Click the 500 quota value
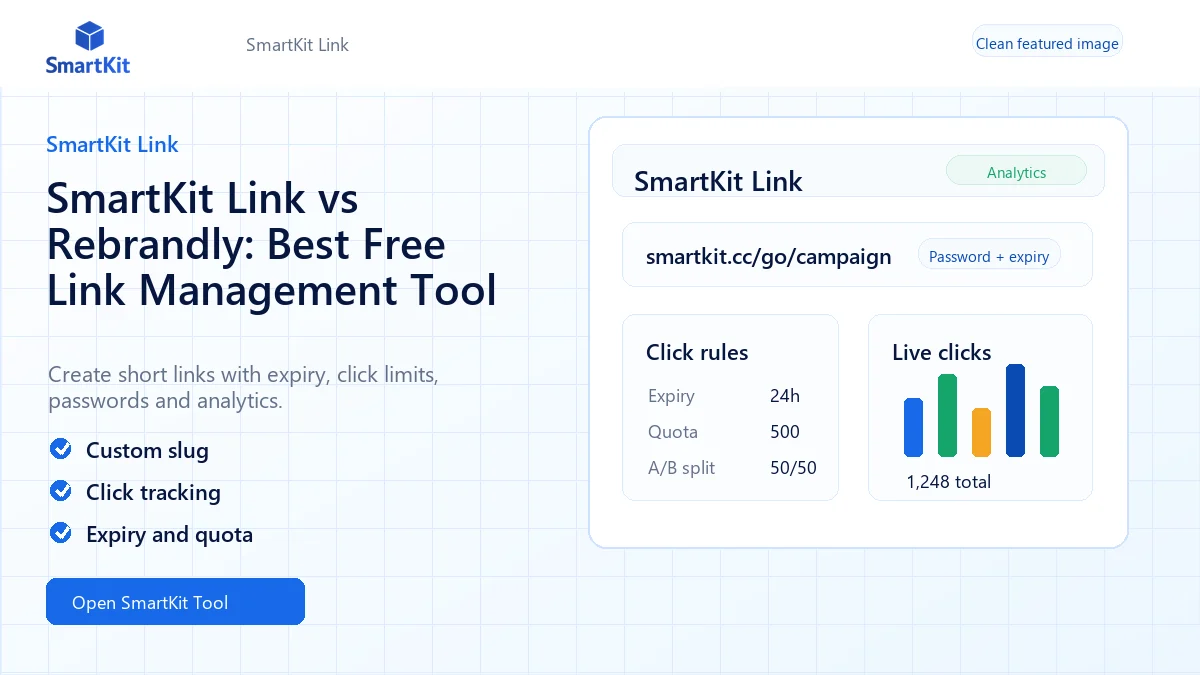Image resolution: width=1200 pixels, height=675 pixels. click(785, 432)
